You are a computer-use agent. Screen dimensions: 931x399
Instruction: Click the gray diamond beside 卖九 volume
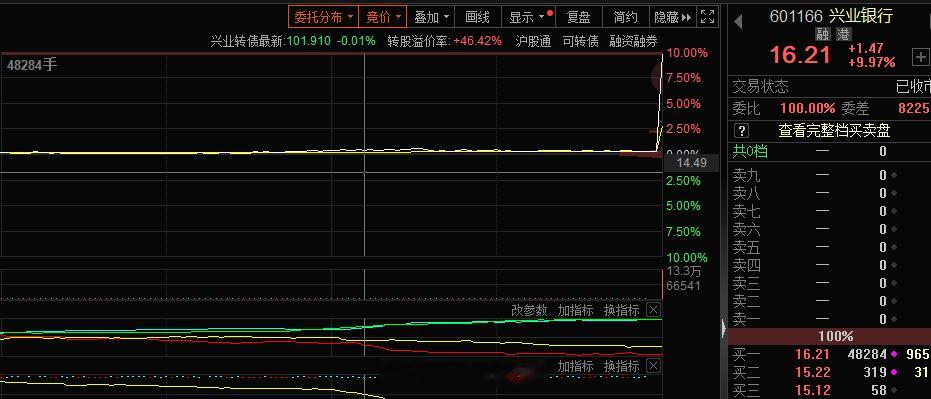coord(894,176)
